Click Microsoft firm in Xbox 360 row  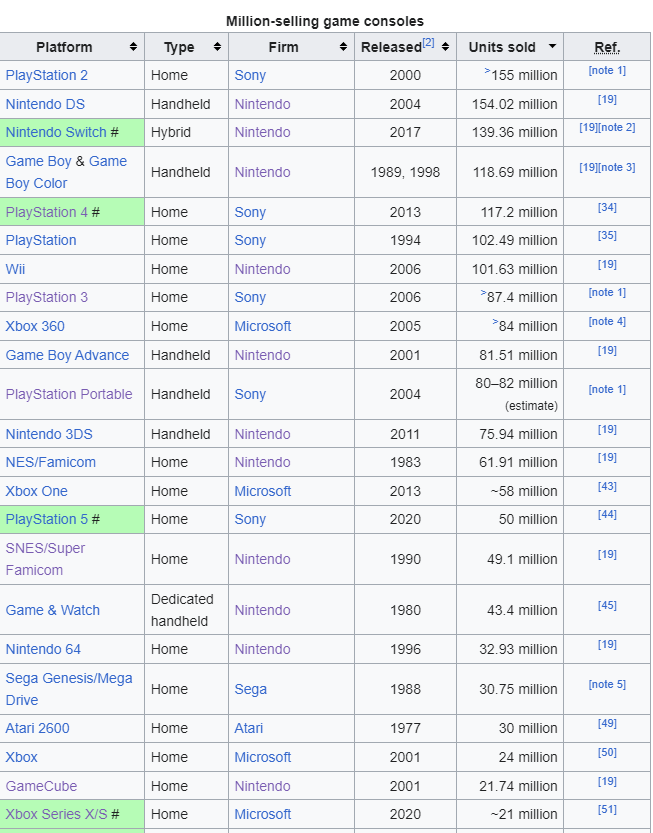click(x=262, y=326)
